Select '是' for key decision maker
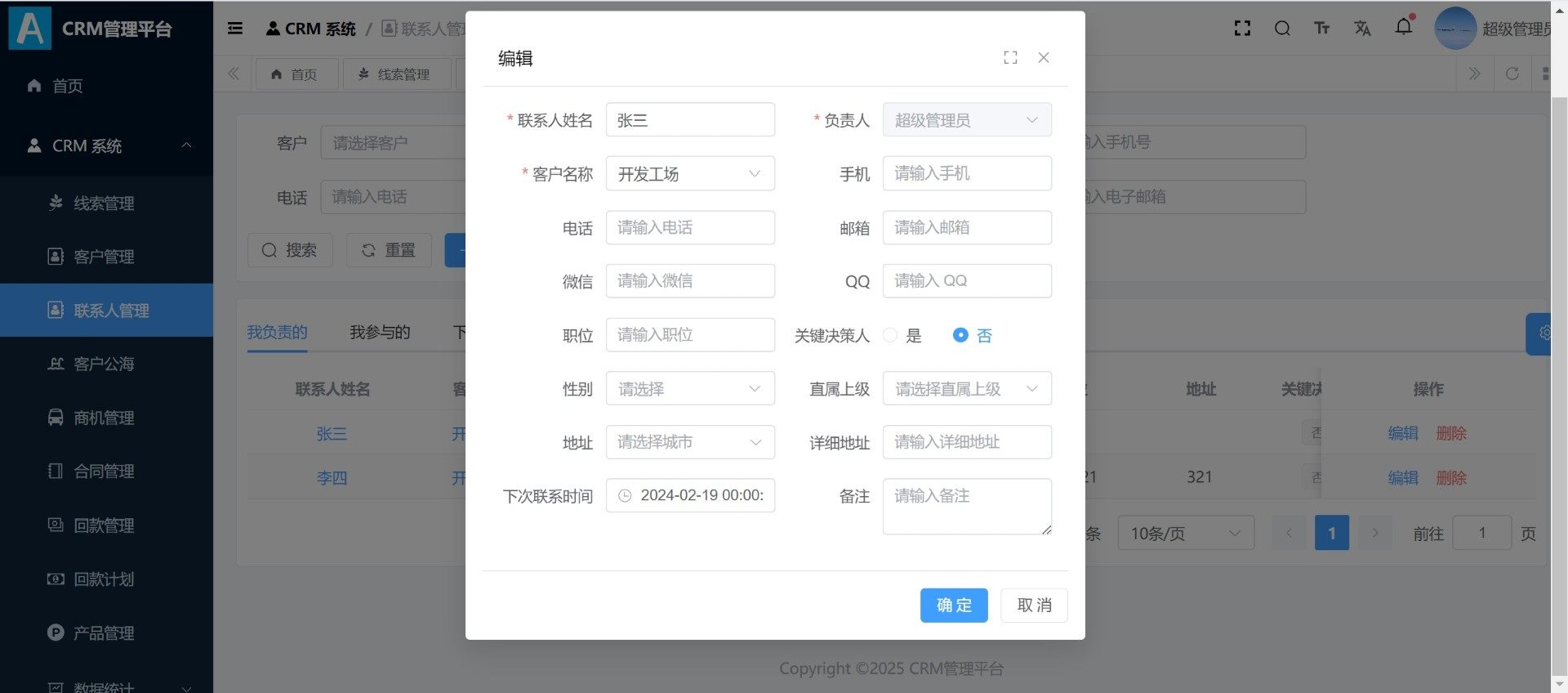Screen dimensions: 1568x693 (891, 335)
